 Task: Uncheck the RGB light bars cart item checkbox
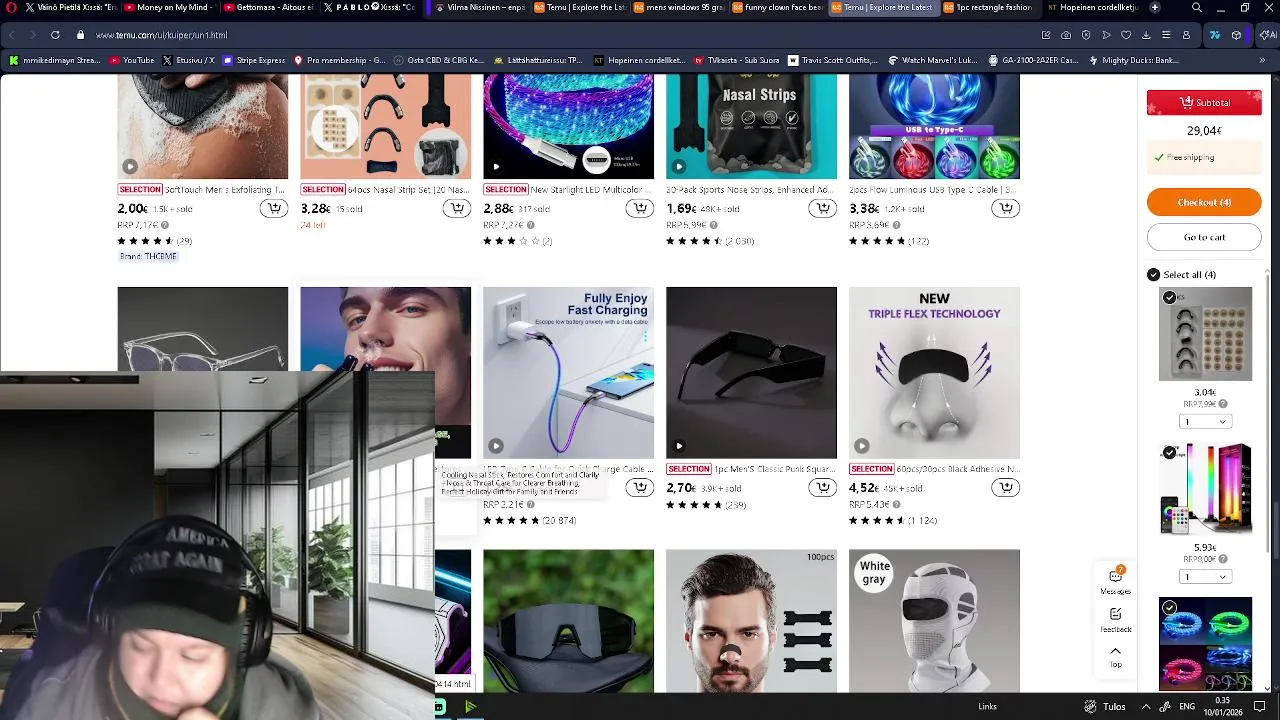coord(1169,452)
